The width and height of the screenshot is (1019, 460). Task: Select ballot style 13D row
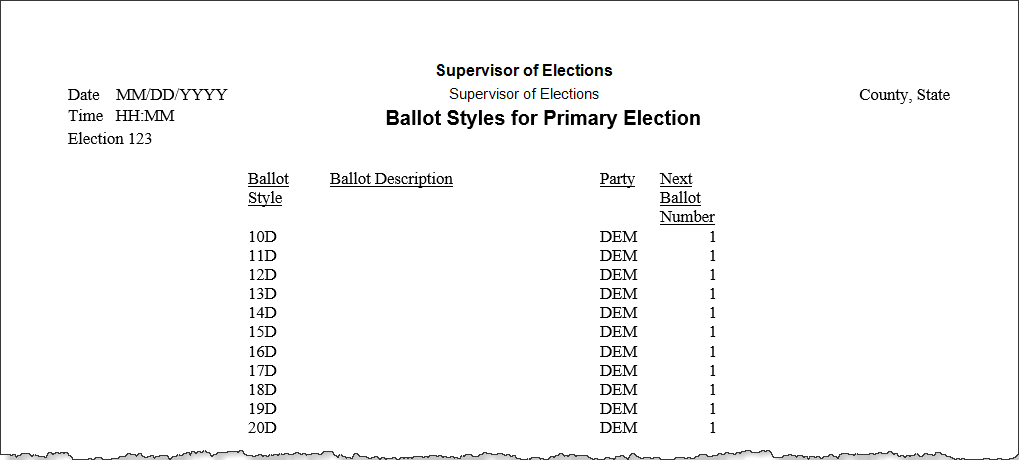pyautogui.click(x=482, y=294)
